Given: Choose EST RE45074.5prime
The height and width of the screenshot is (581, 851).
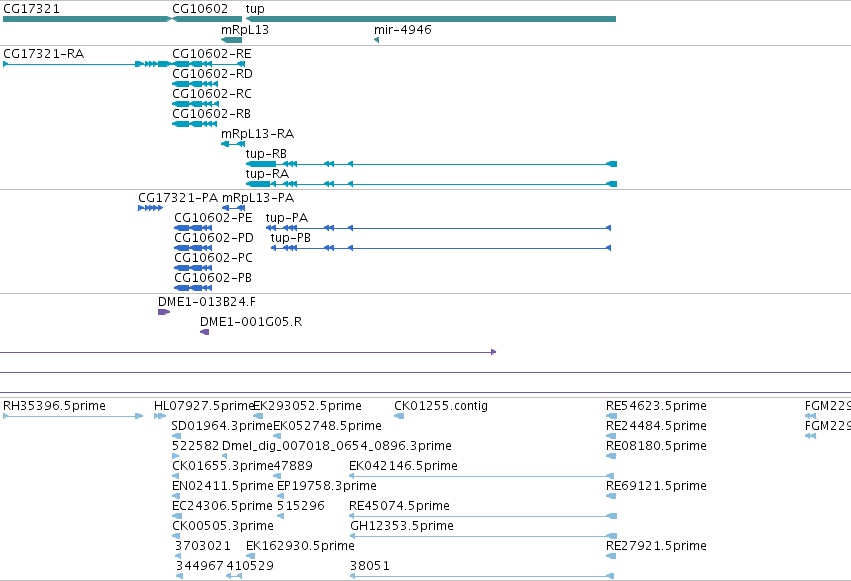Looking at the screenshot, I should point(399,506).
